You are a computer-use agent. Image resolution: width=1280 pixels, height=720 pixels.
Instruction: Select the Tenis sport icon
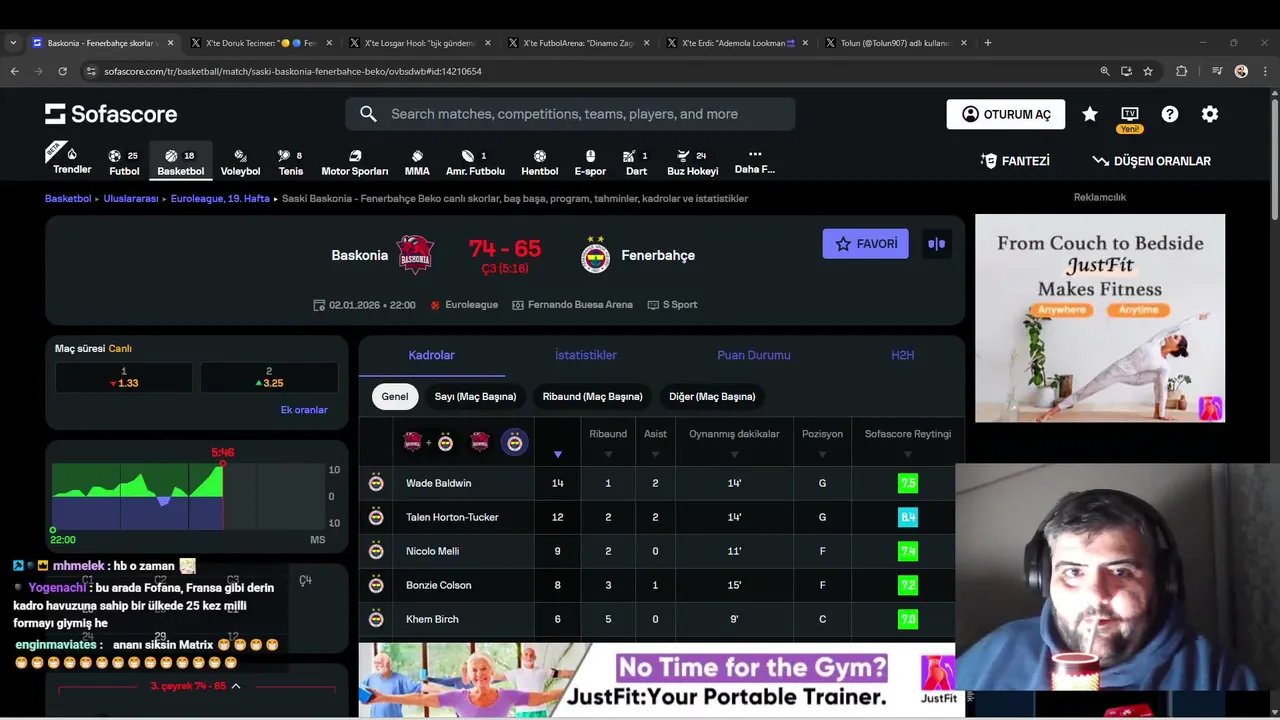pyautogui.click(x=291, y=162)
